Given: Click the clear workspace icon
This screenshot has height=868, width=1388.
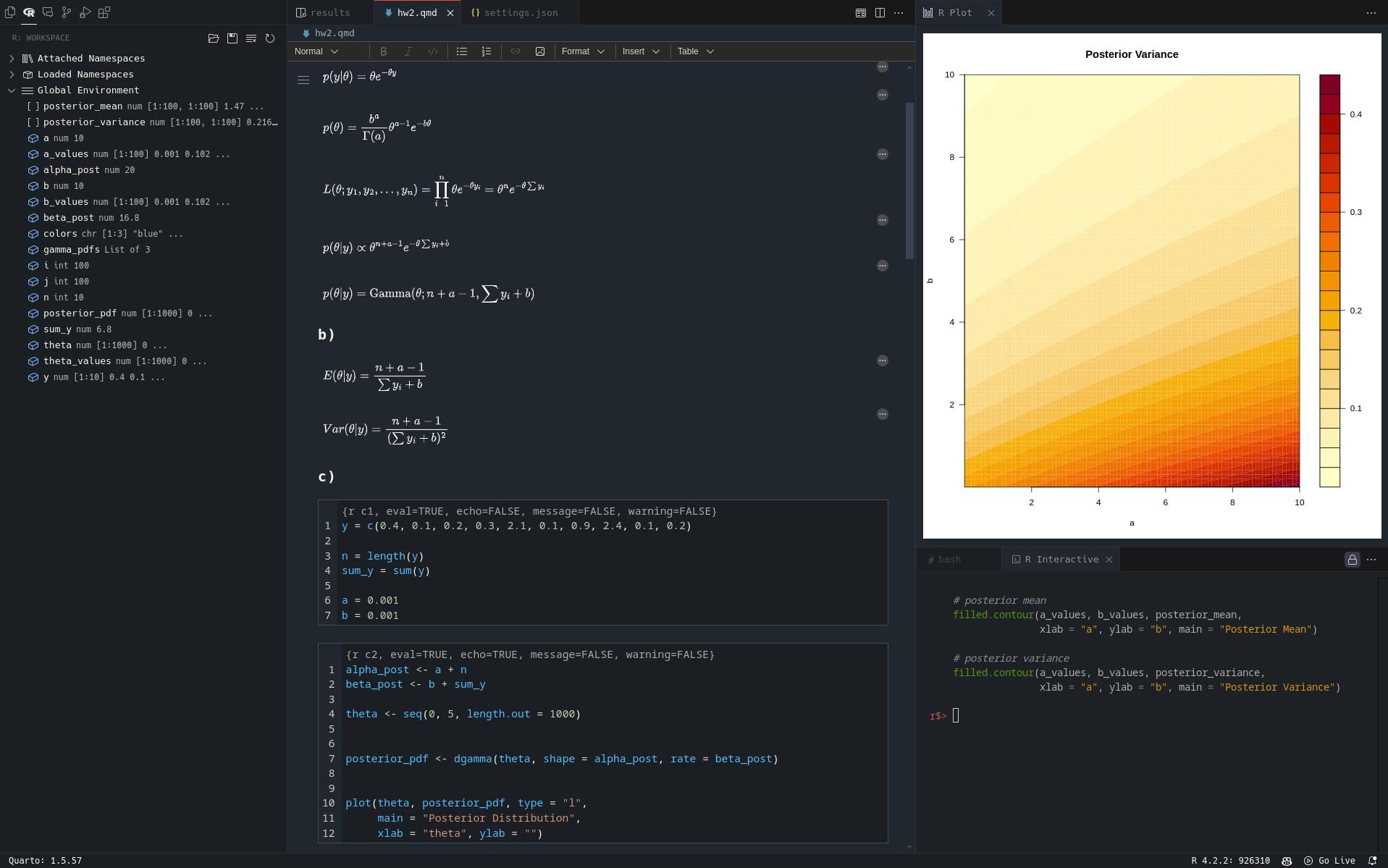Looking at the screenshot, I should tap(251, 38).
